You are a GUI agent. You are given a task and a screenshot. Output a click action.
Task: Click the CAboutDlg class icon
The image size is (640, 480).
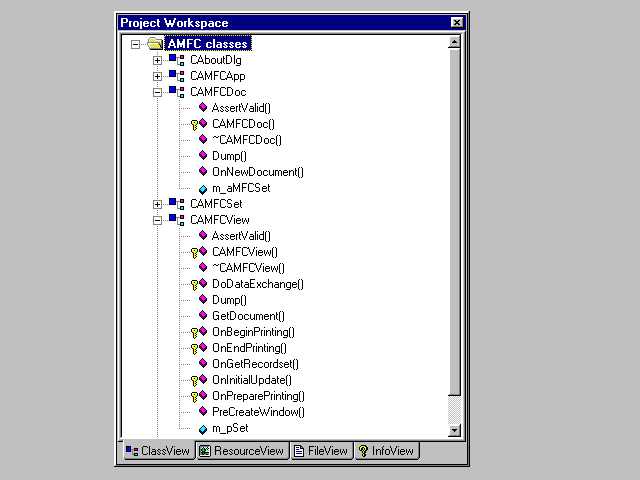(177, 60)
